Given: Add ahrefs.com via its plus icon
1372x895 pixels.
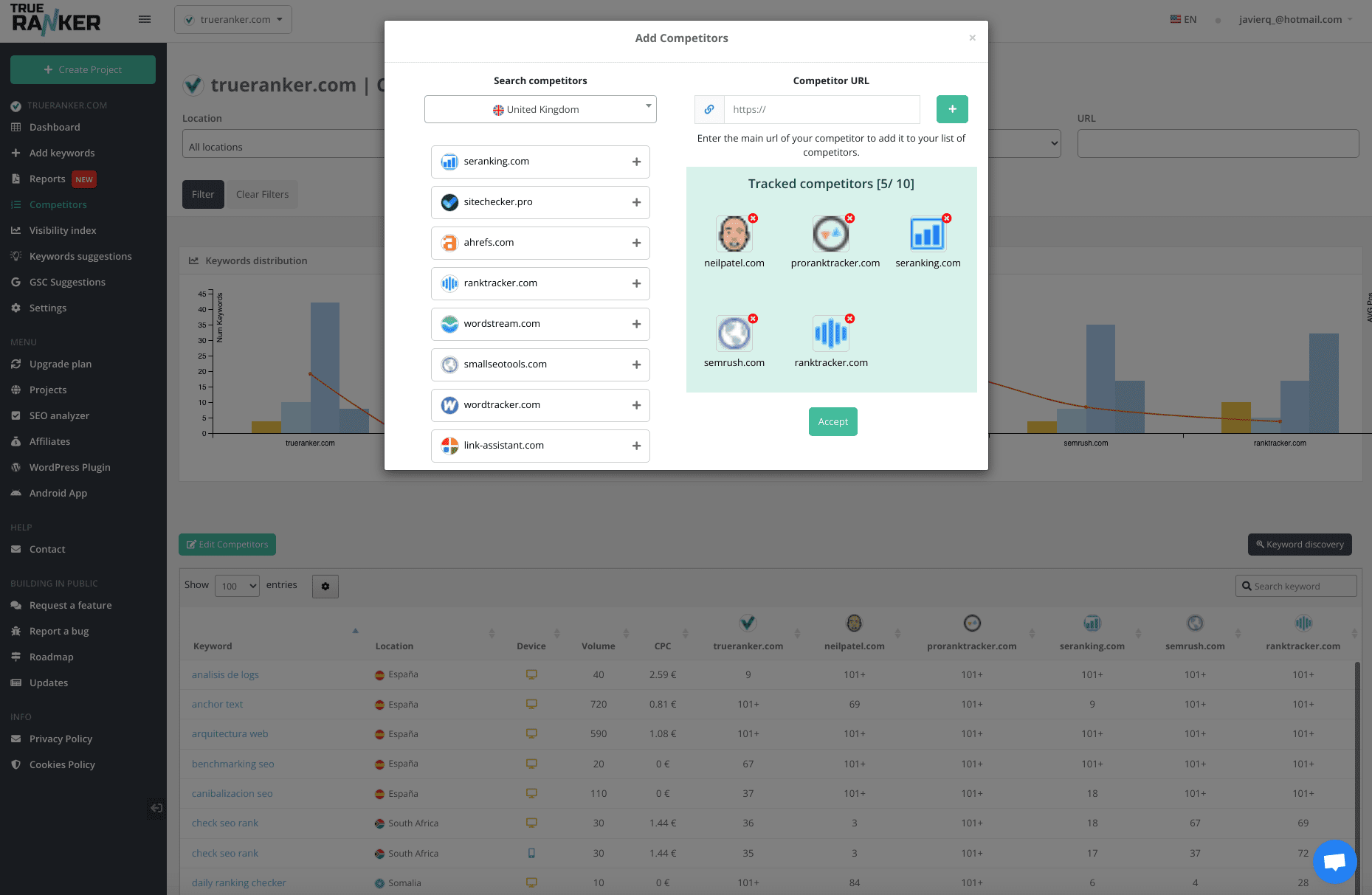Looking at the screenshot, I should (636, 243).
